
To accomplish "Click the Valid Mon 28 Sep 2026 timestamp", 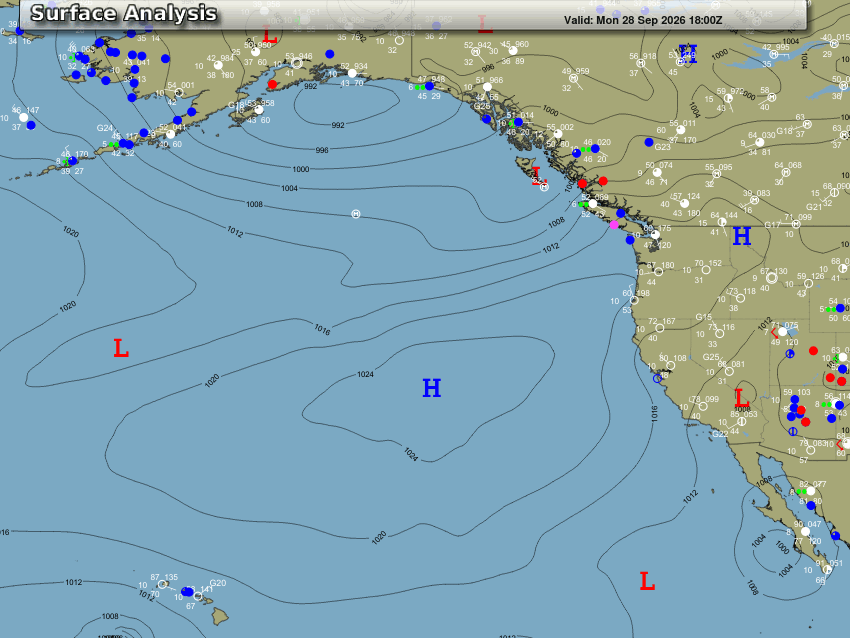I will coord(643,20).
